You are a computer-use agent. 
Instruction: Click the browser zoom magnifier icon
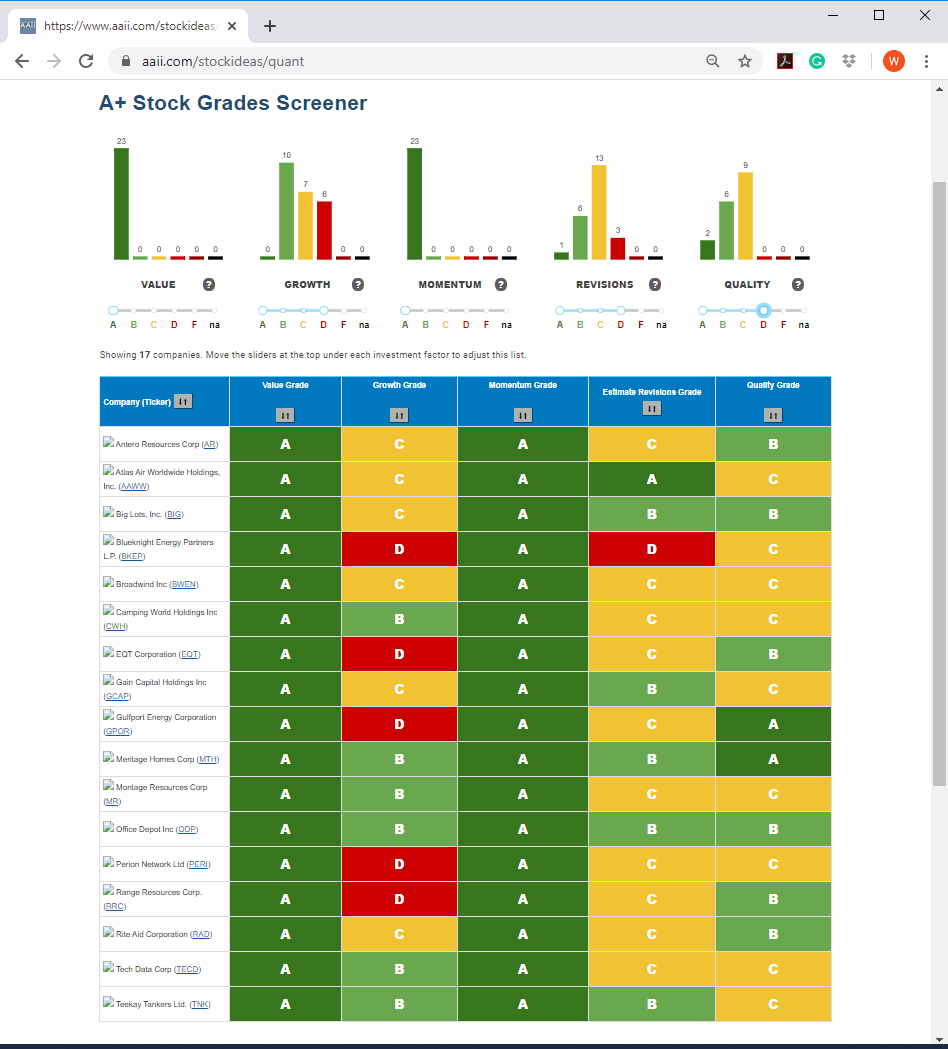(x=713, y=62)
